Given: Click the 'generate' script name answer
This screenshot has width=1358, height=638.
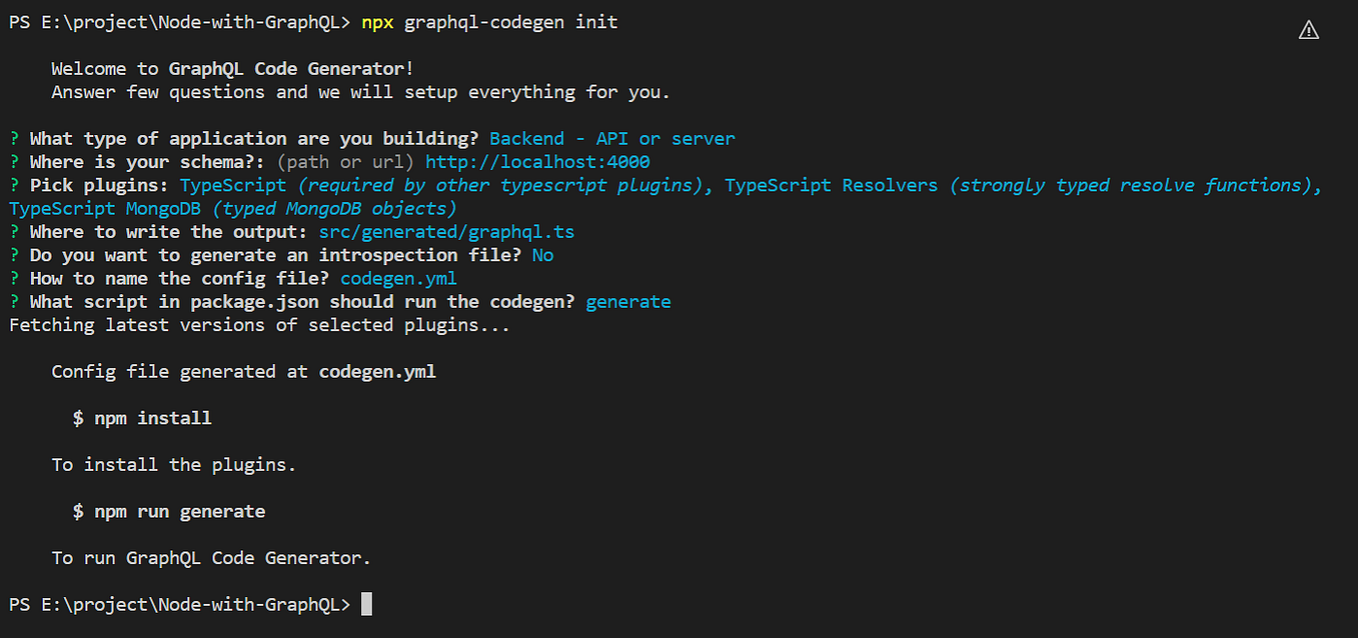Looking at the screenshot, I should tap(628, 302).
